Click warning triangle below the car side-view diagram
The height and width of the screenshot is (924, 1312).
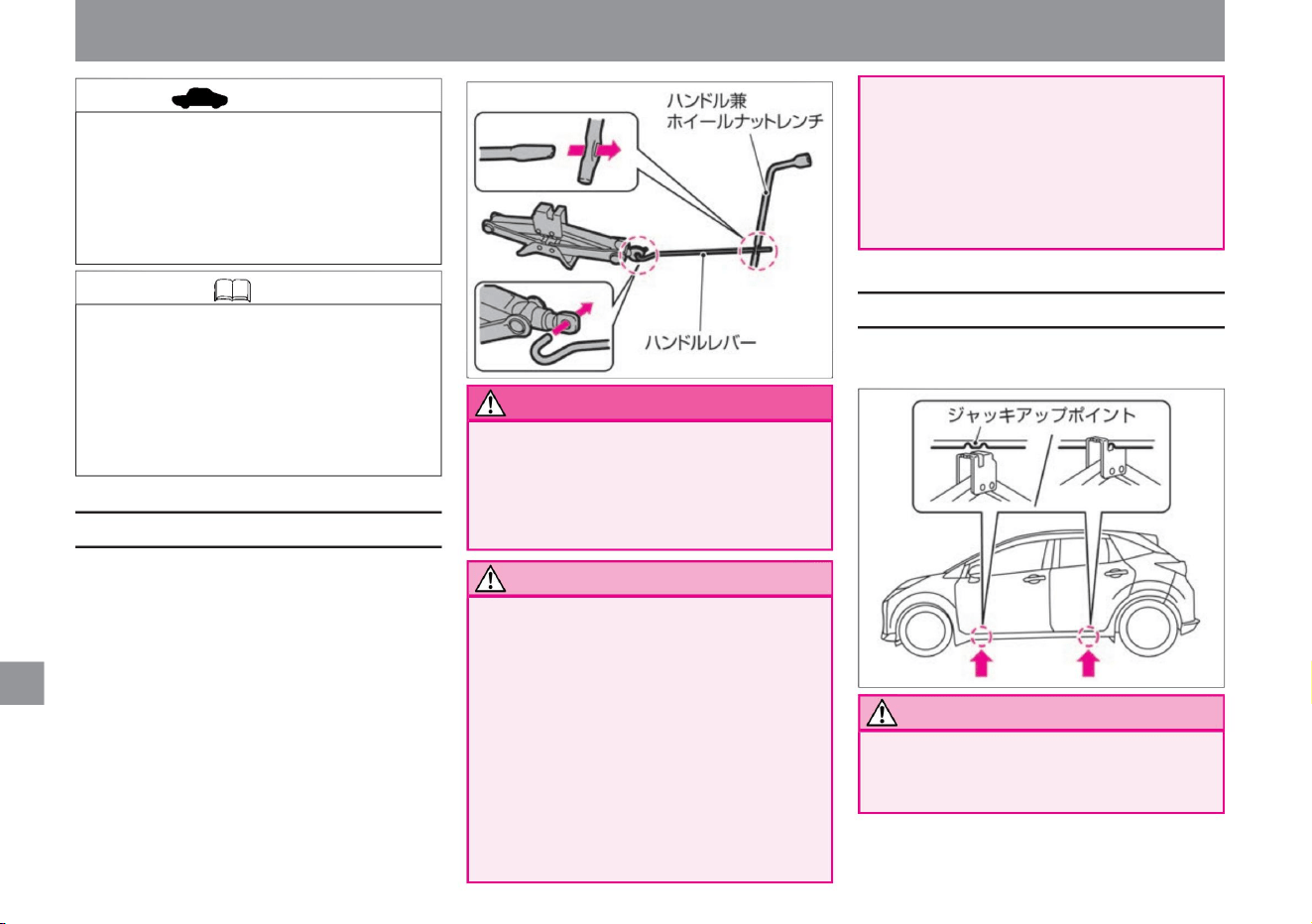pyautogui.click(x=882, y=713)
